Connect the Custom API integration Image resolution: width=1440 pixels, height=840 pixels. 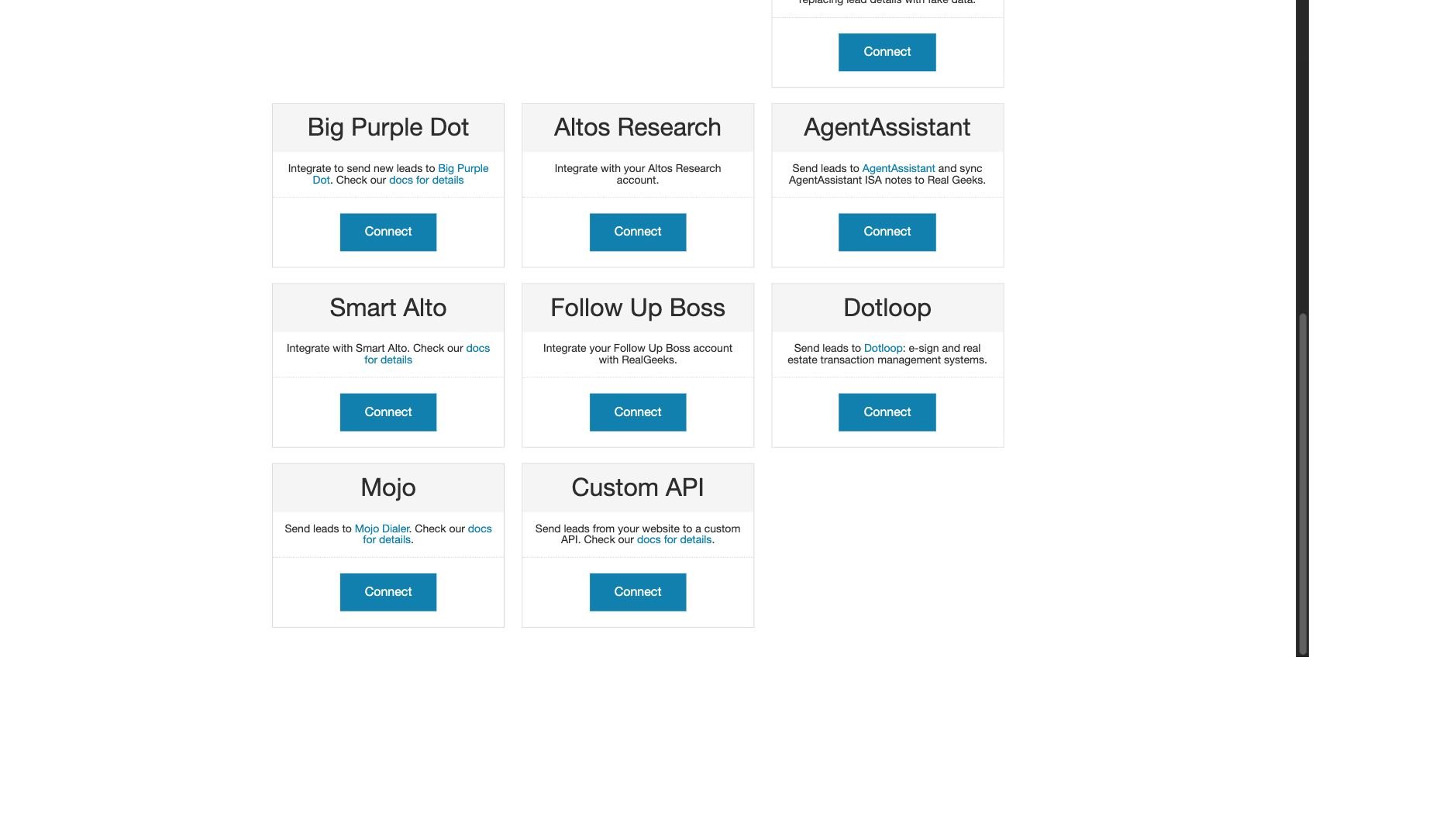tap(637, 592)
